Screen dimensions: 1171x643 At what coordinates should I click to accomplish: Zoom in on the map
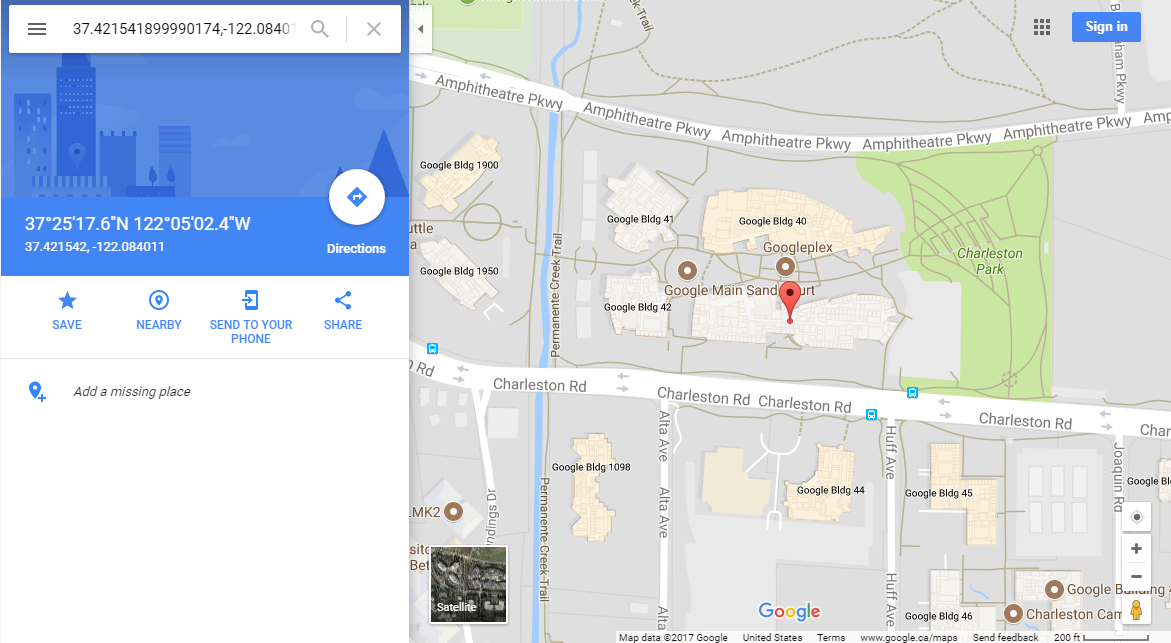(1137, 549)
